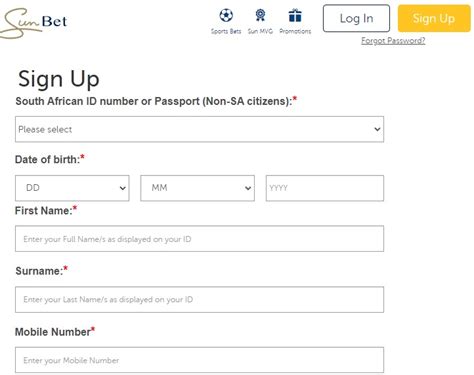The height and width of the screenshot is (375, 474).
Task: Click the Promotions menu label
Action: click(295, 31)
